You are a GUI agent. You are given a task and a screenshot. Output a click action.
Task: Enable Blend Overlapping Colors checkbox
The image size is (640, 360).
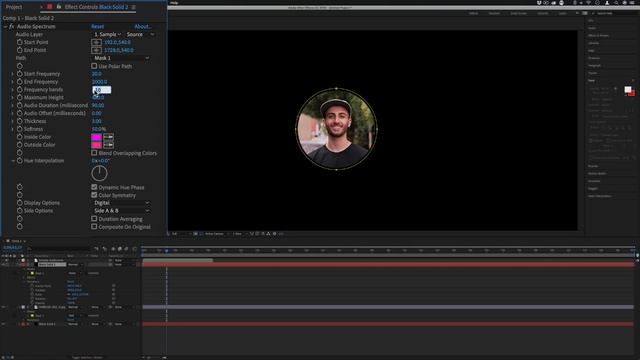click(x=94, y=153)
